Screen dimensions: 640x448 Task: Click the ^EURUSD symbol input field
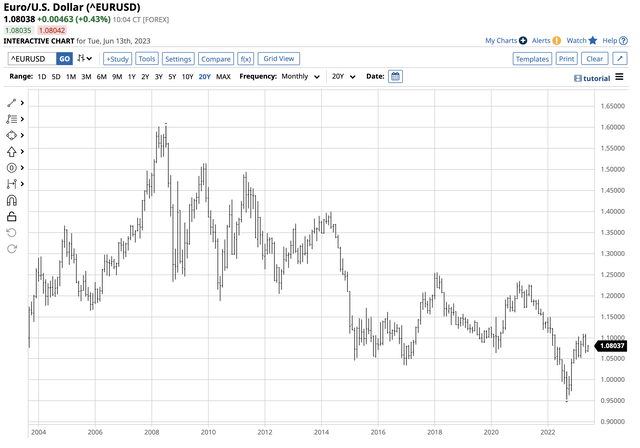32,59
